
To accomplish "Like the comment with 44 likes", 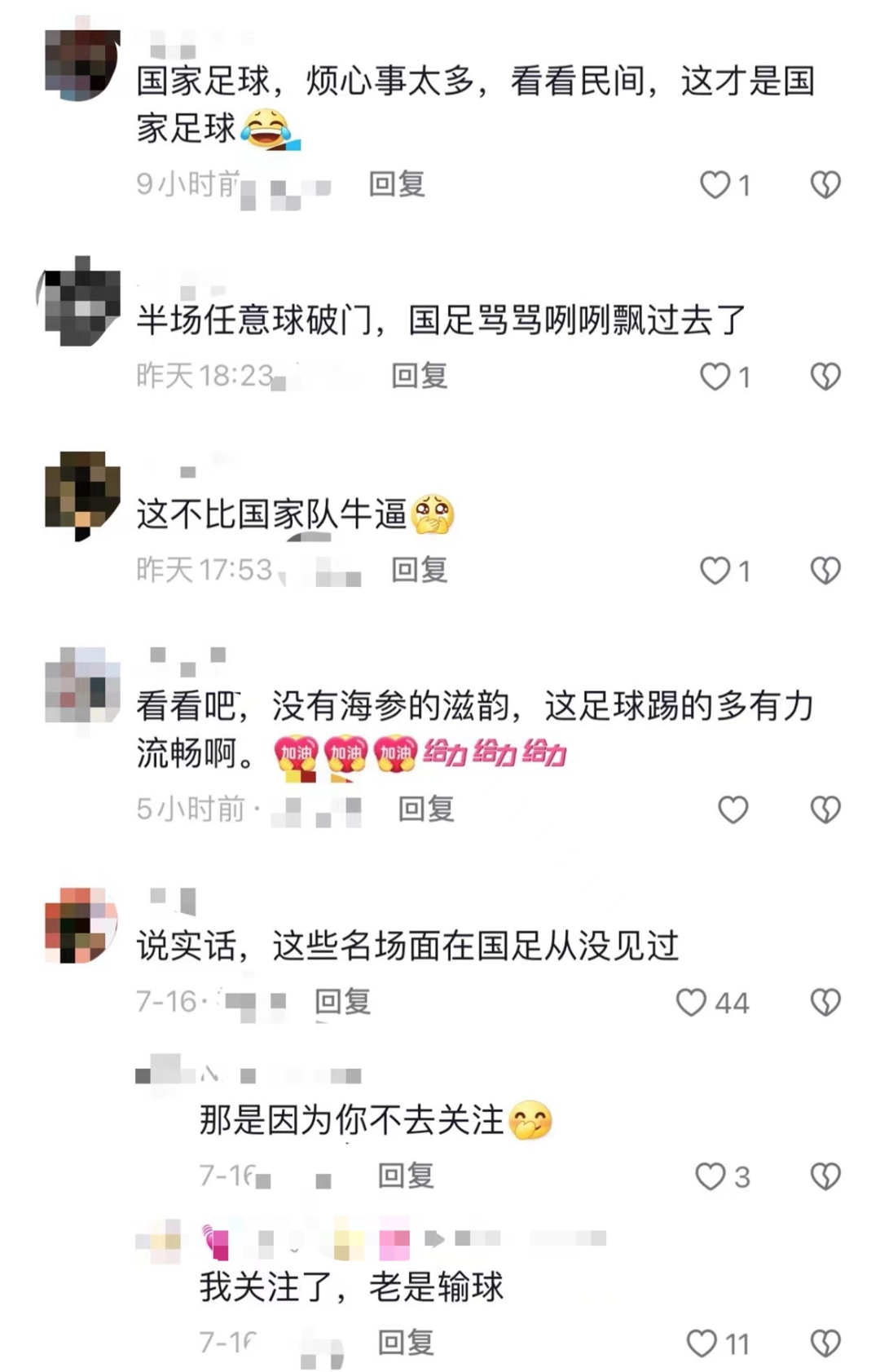I will click(691, 1002).
